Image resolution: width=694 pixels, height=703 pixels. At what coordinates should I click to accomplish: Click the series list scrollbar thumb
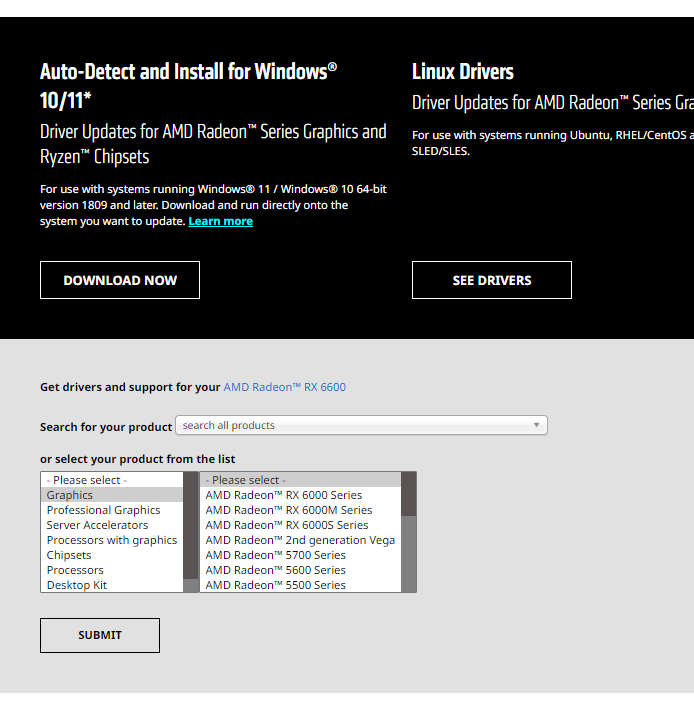tap(408, 494)
